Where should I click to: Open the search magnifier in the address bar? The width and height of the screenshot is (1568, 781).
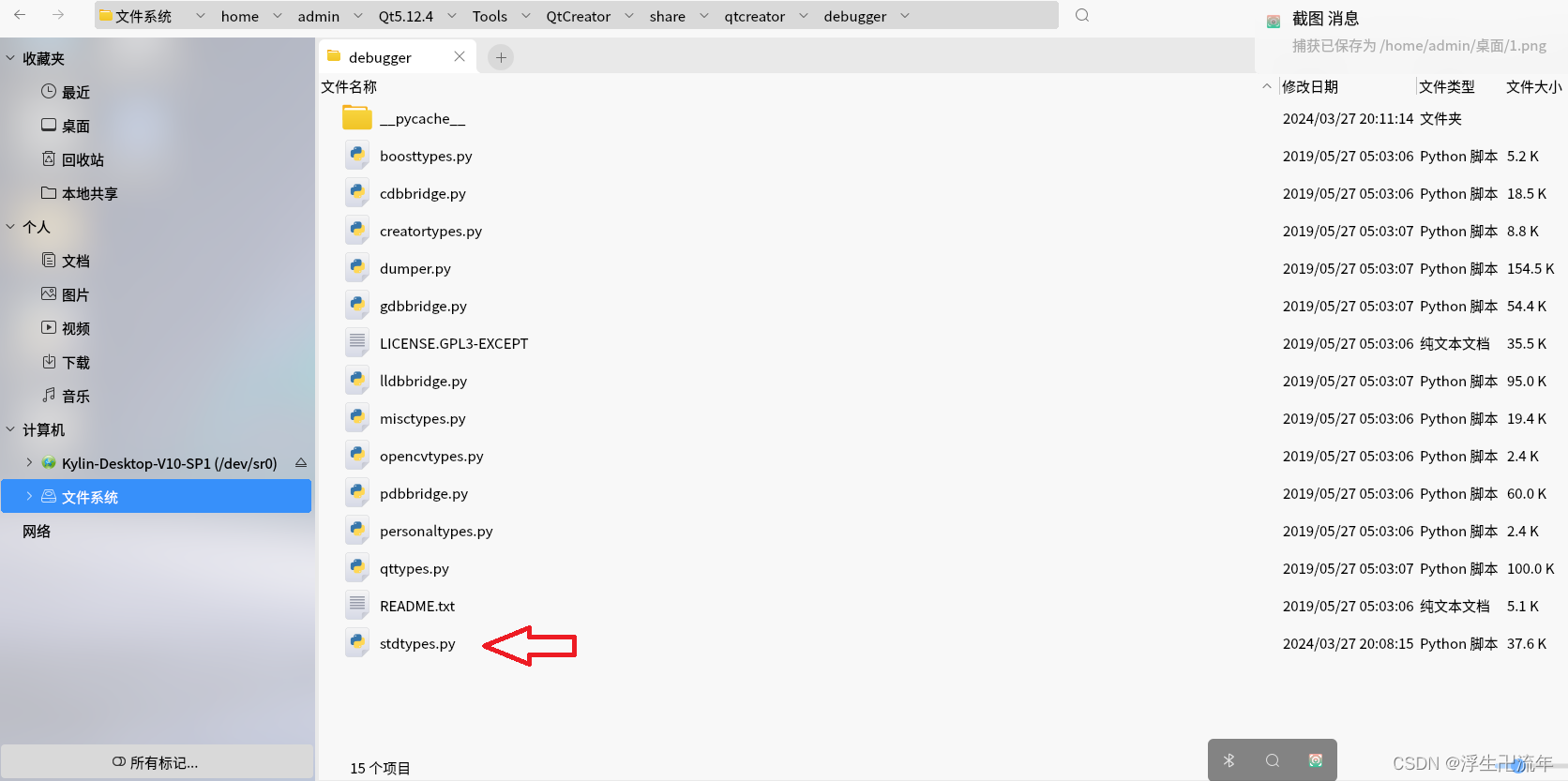[x=1082, y=15]
